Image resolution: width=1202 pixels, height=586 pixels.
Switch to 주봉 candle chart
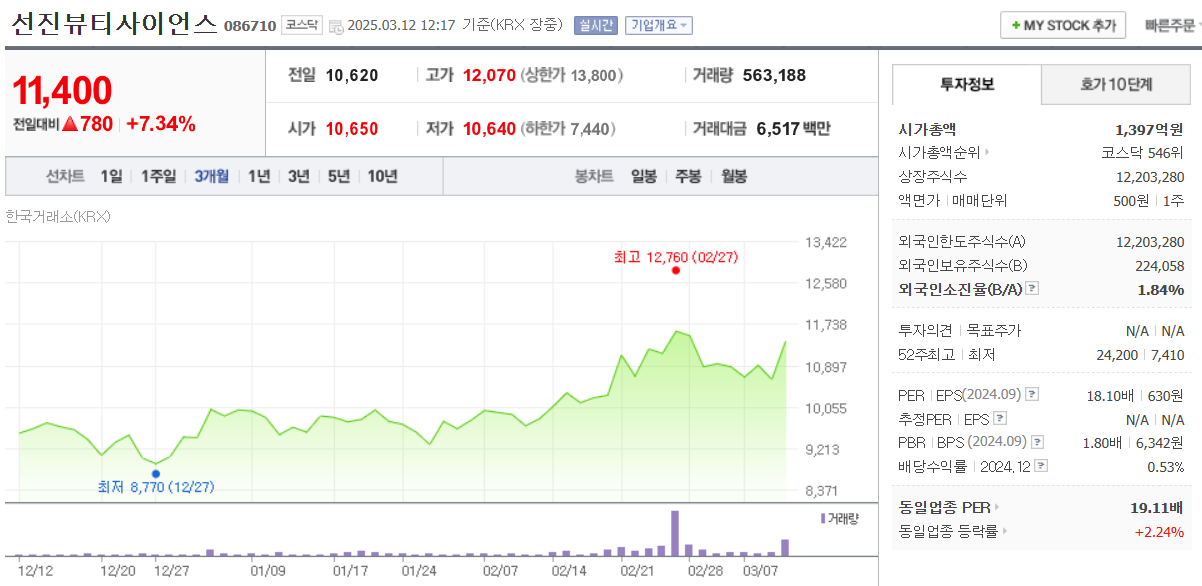[x=688, y=176]
